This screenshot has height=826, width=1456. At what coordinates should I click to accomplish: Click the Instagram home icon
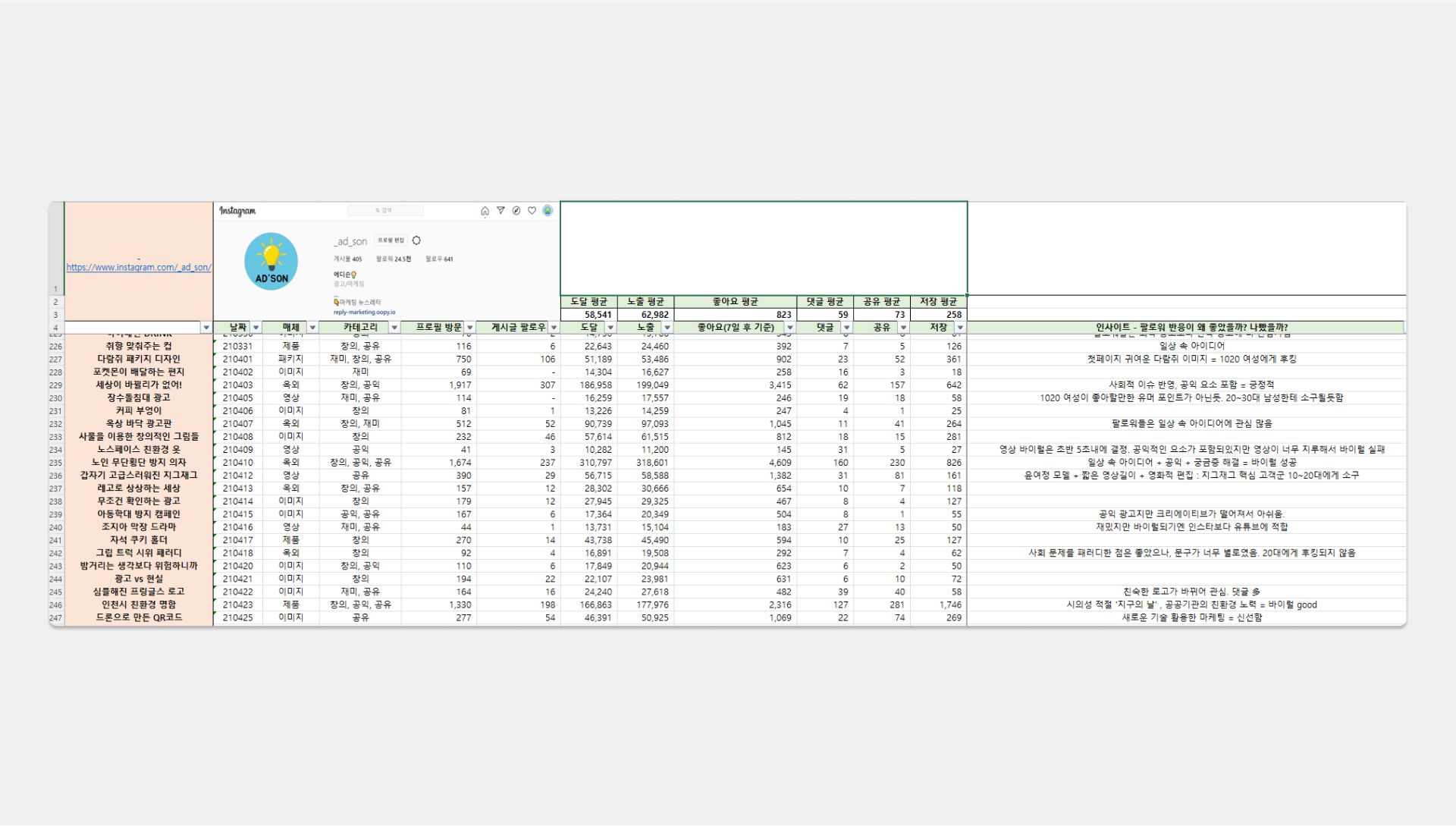[x=485, y=211]
